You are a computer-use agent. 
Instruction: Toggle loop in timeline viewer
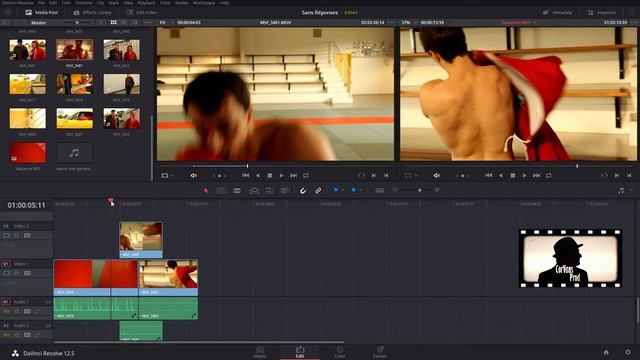coord(549,176)
